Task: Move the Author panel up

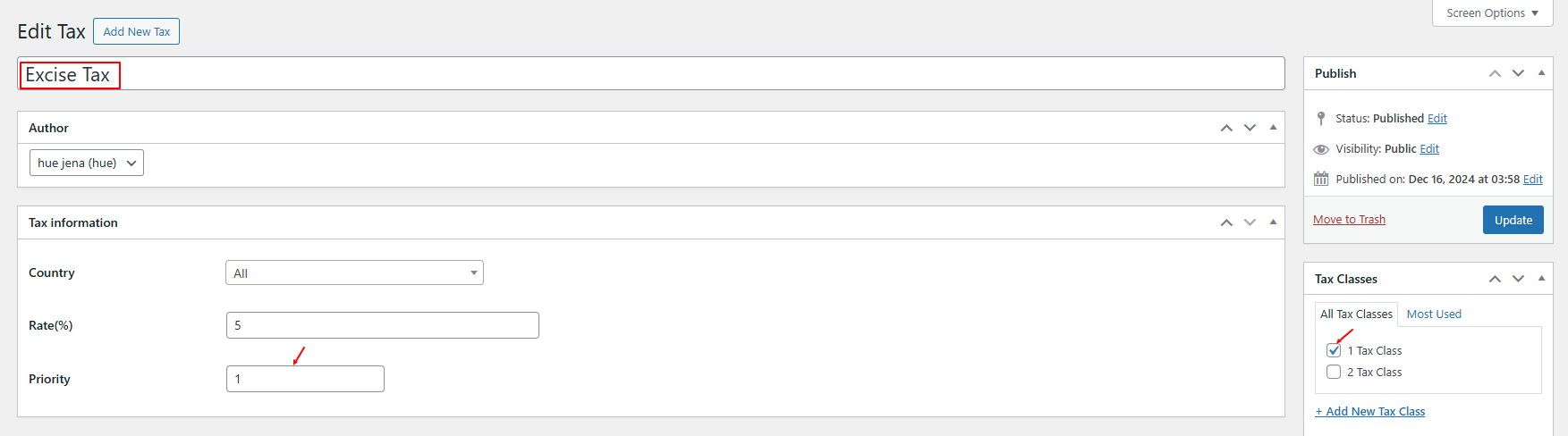Action: [1226, 128]
